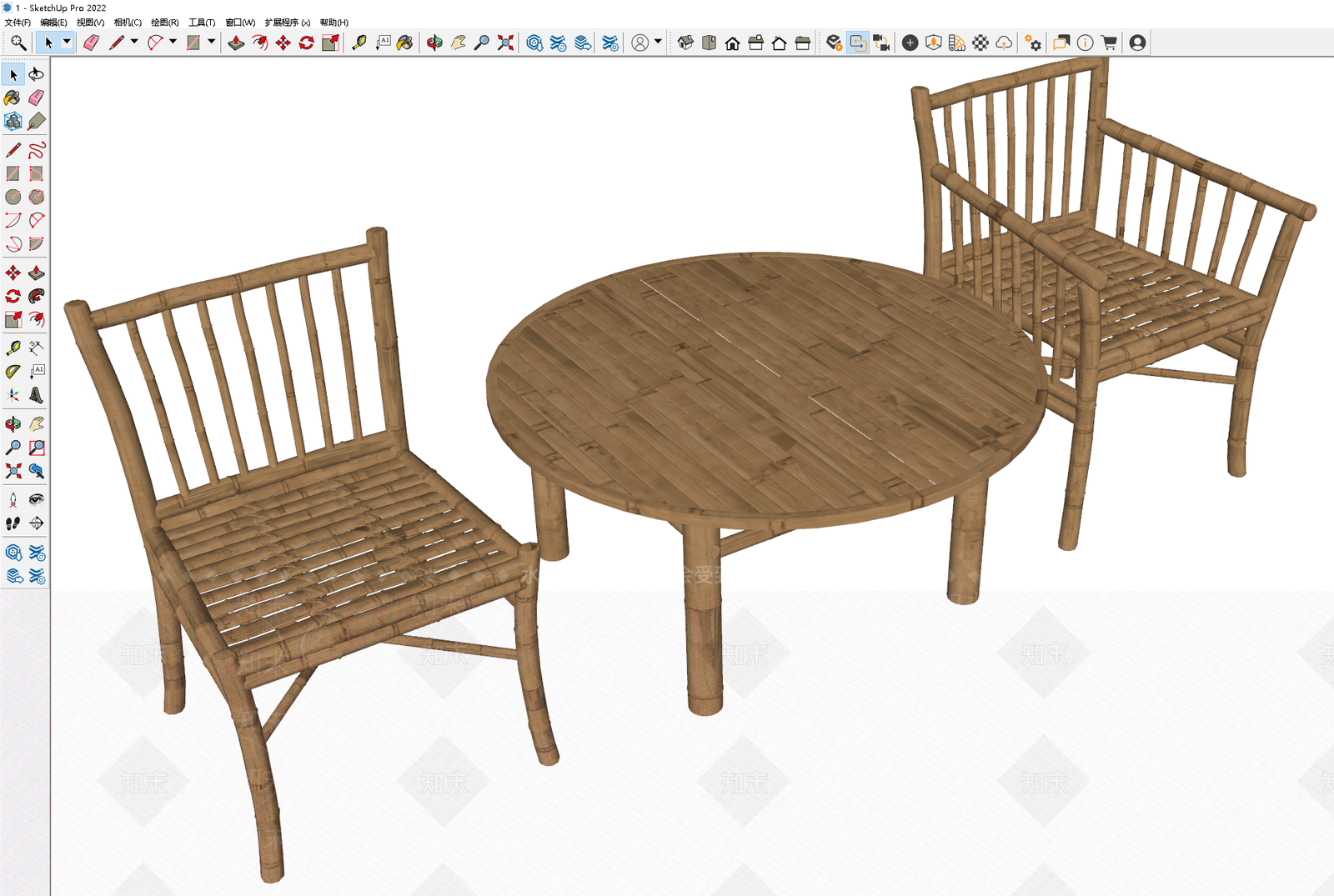Pick the Push/Pull tool in the top toolbar

(237, 43)
